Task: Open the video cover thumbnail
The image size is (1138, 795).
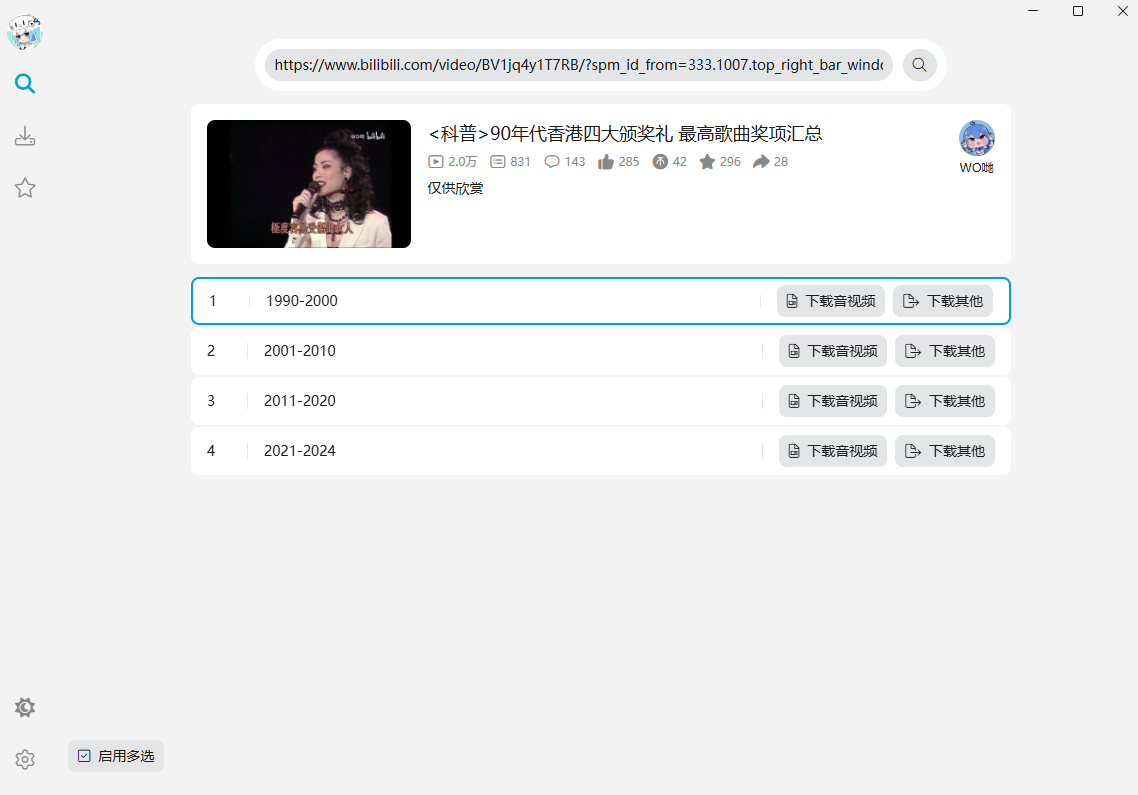Action: [308, 184]
